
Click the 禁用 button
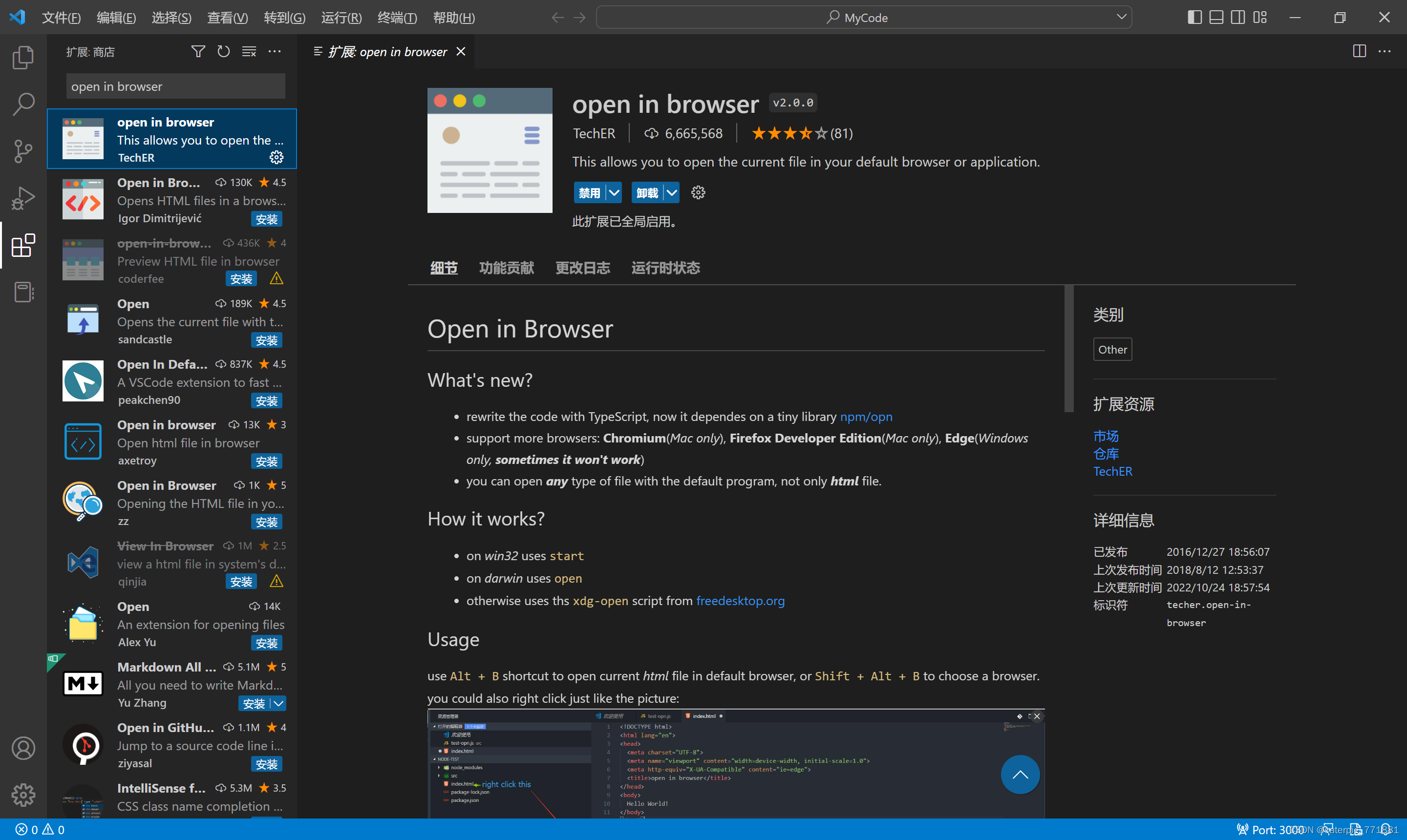[x=589, y=192]
